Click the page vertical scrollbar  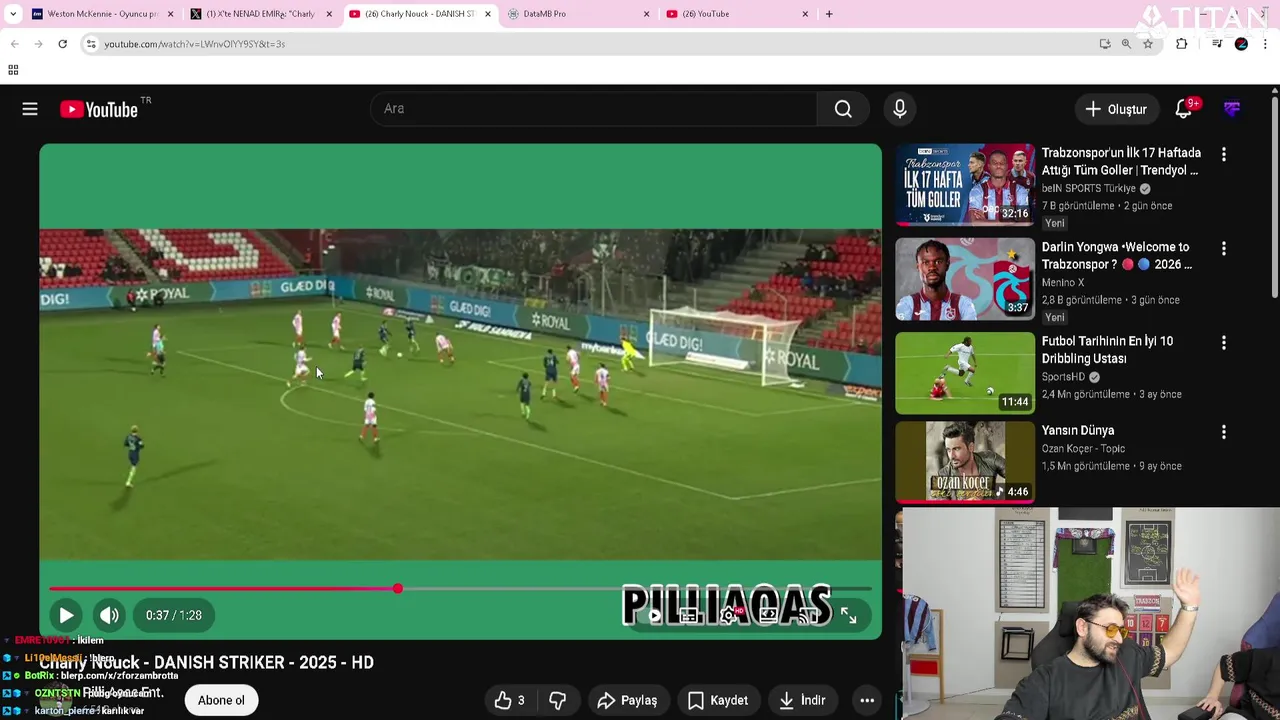pos(1274,195)
